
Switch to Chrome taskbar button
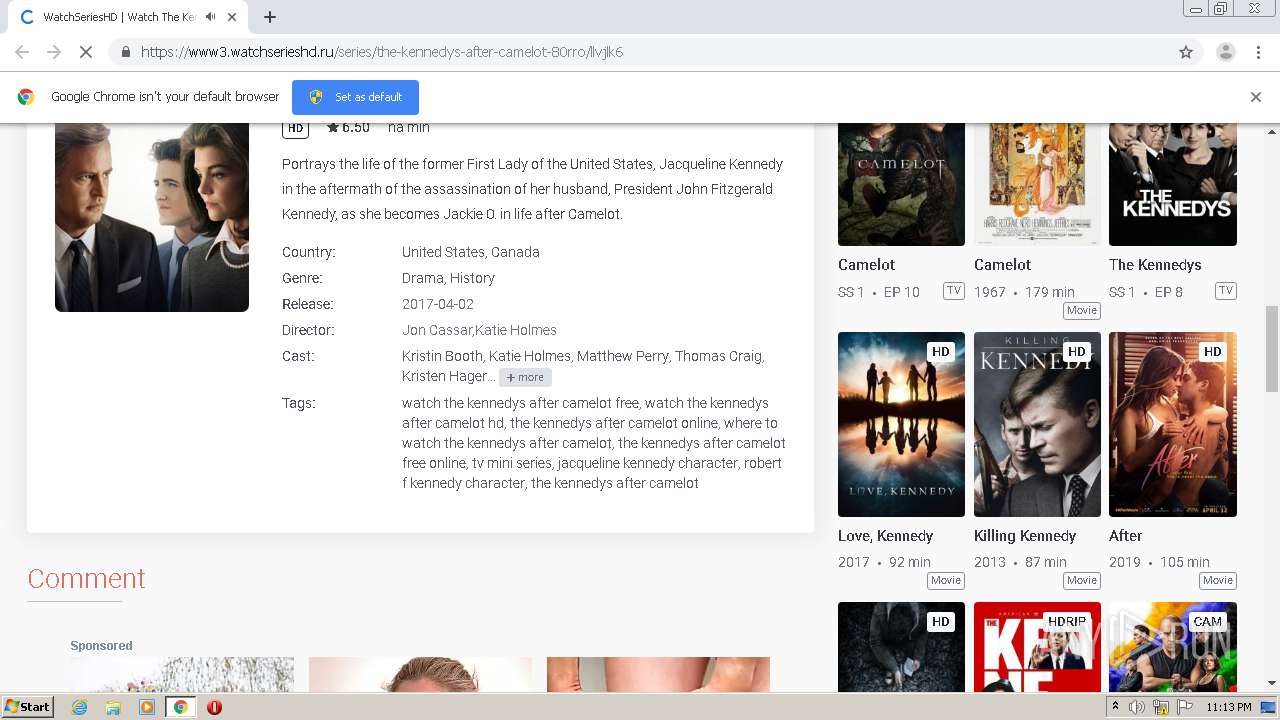pyautogui.click(x=181, y=707)
